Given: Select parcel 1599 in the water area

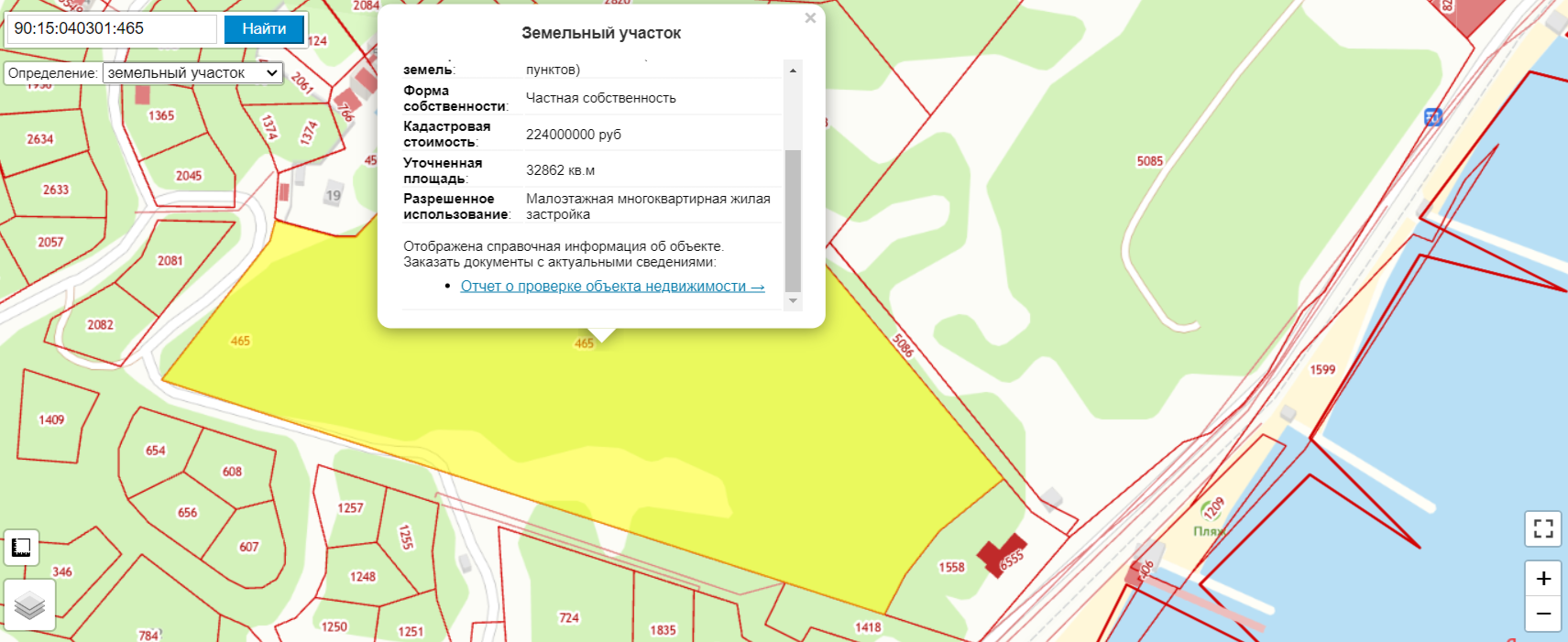Looking at the screenshot, I should click(x=1322, y=370).
